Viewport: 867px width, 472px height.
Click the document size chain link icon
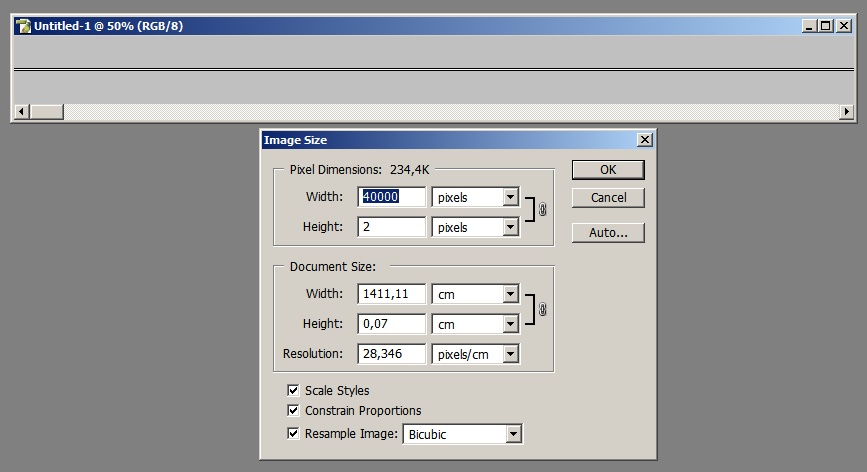[x=543, y=309]
